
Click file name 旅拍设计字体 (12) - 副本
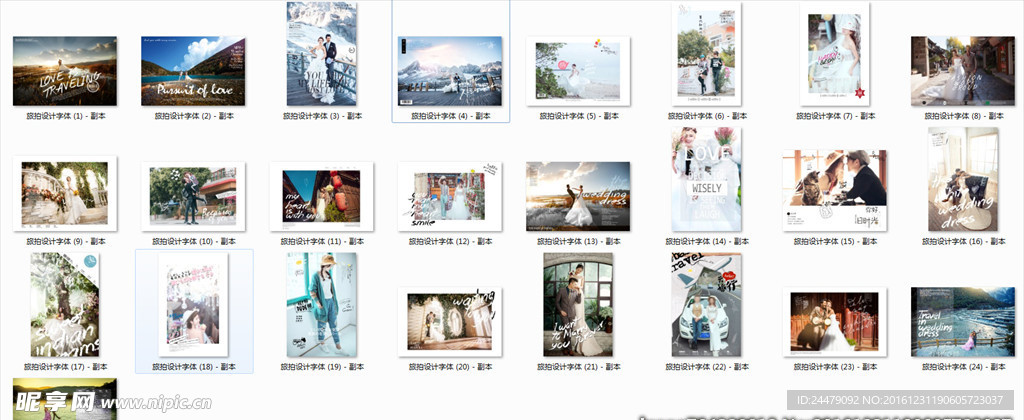(x=451, y=242)
